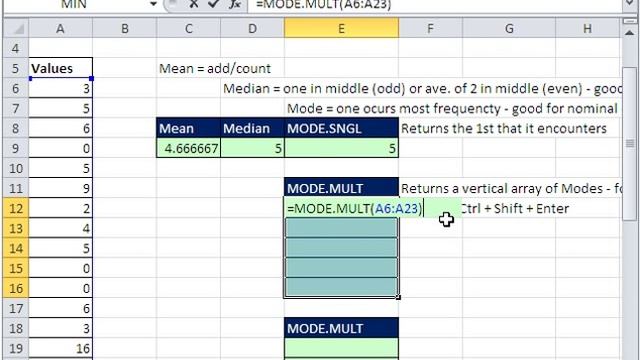This screenshot has width=640, height=360.
Task: Select row 19 header
Action: 16,348
